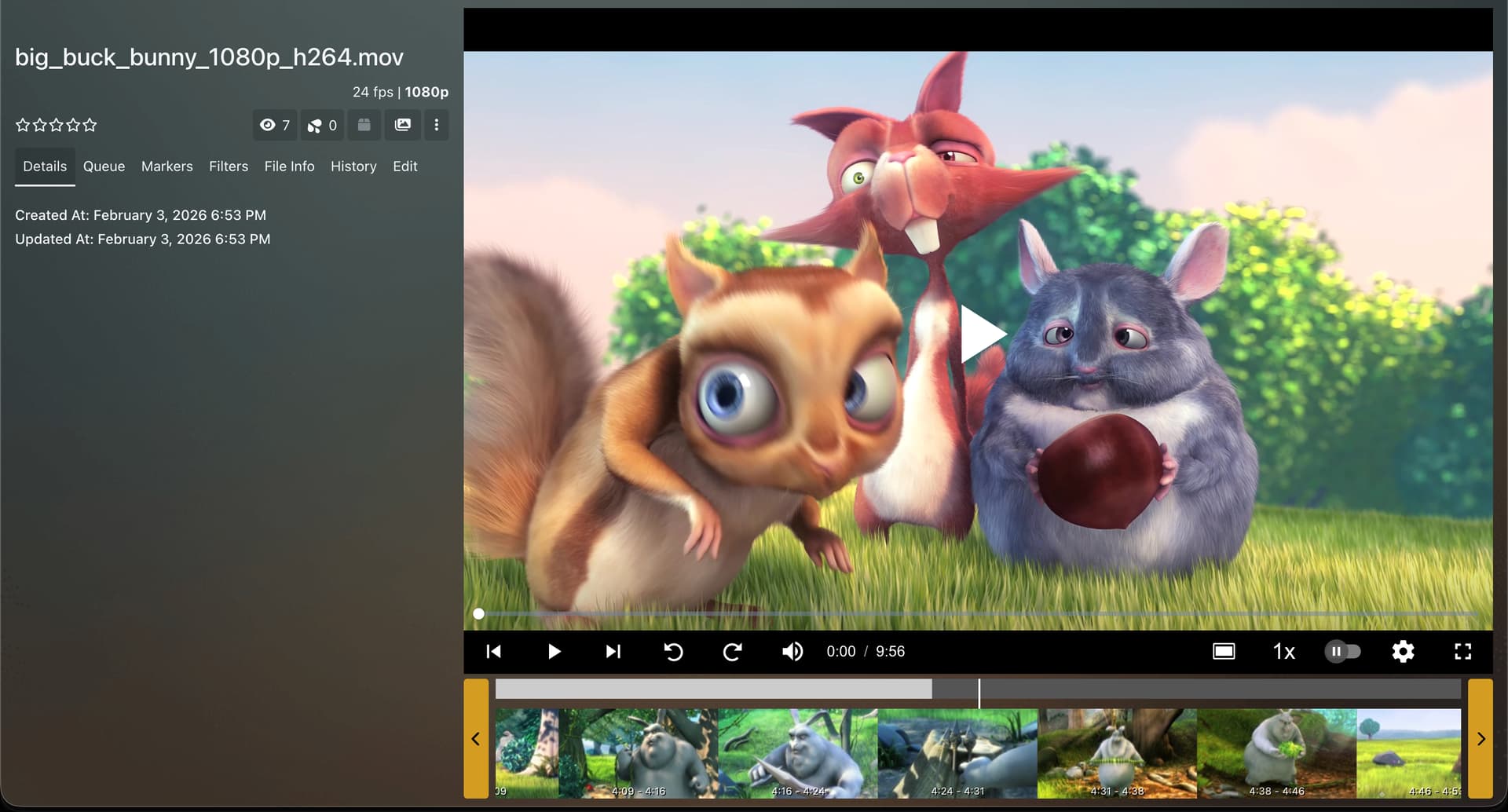Skip to next scene in player
The image size is (1508, 812).
[x=613, y=652]
